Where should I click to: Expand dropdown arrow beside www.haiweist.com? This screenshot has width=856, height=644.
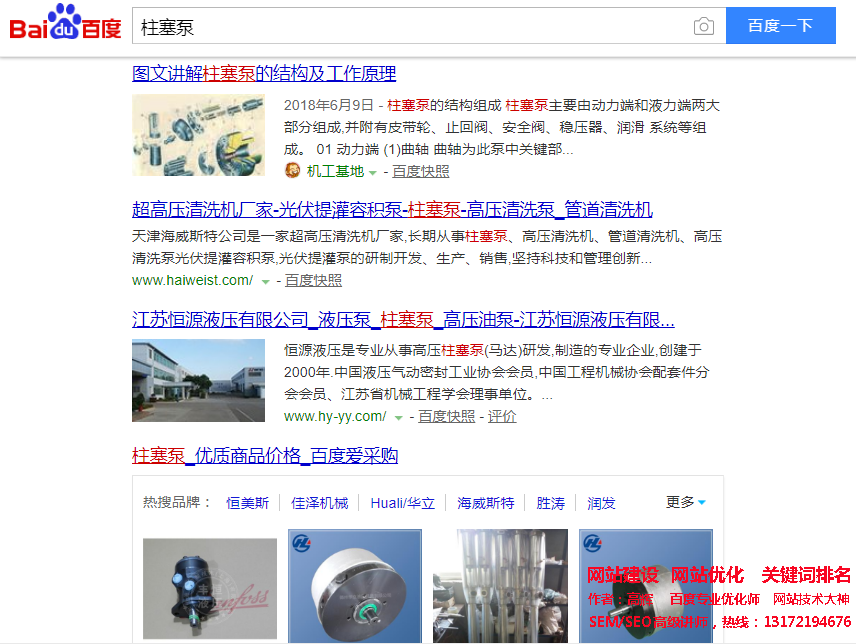(x=265, y=282)
